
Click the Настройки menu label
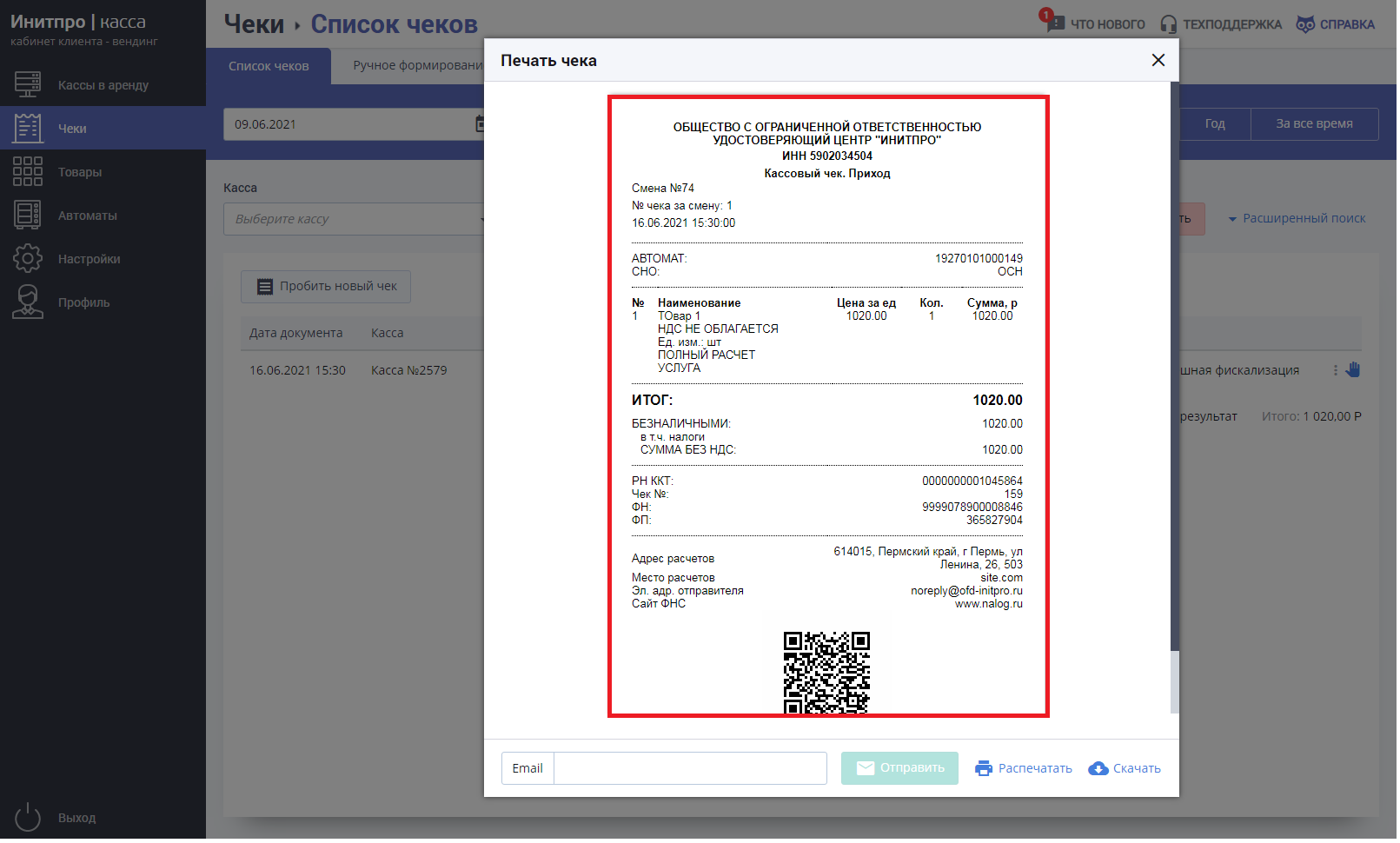pyautogui.click(x=90, y=259)
